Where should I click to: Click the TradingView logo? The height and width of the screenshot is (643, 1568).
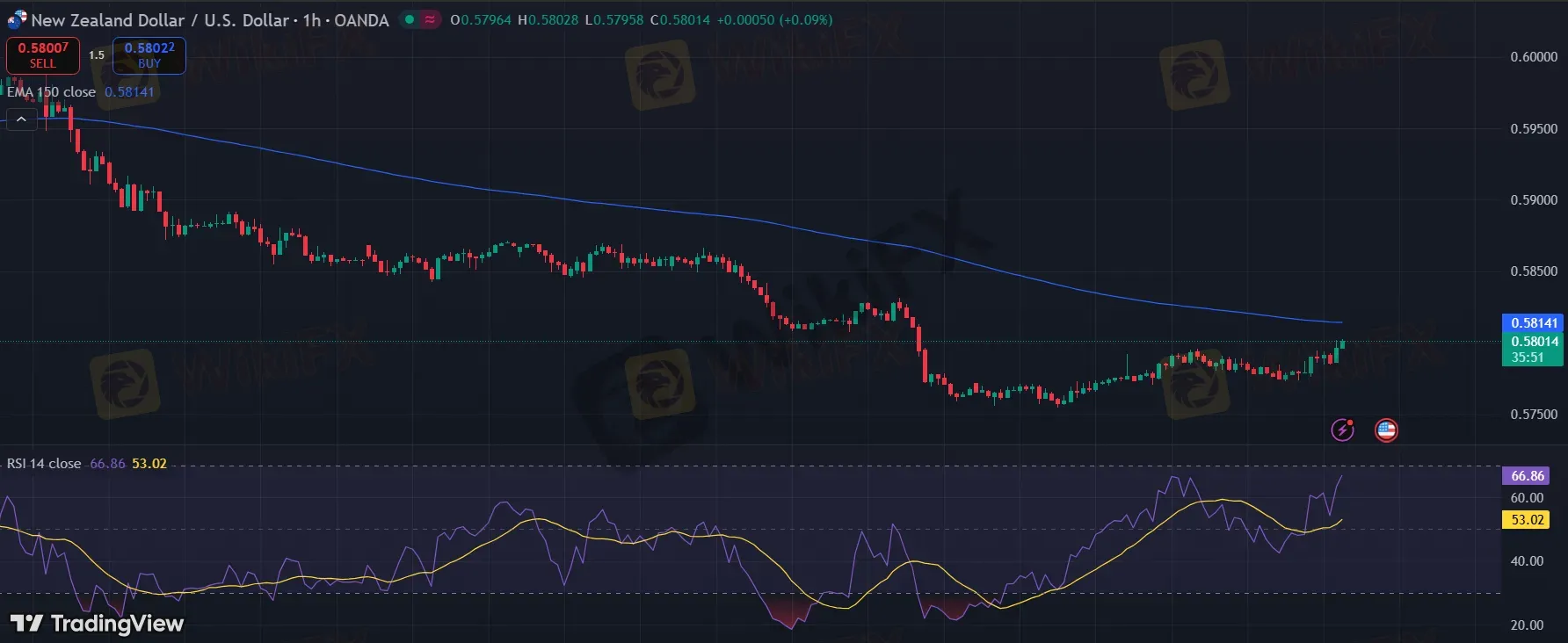(x=97, y=624)
